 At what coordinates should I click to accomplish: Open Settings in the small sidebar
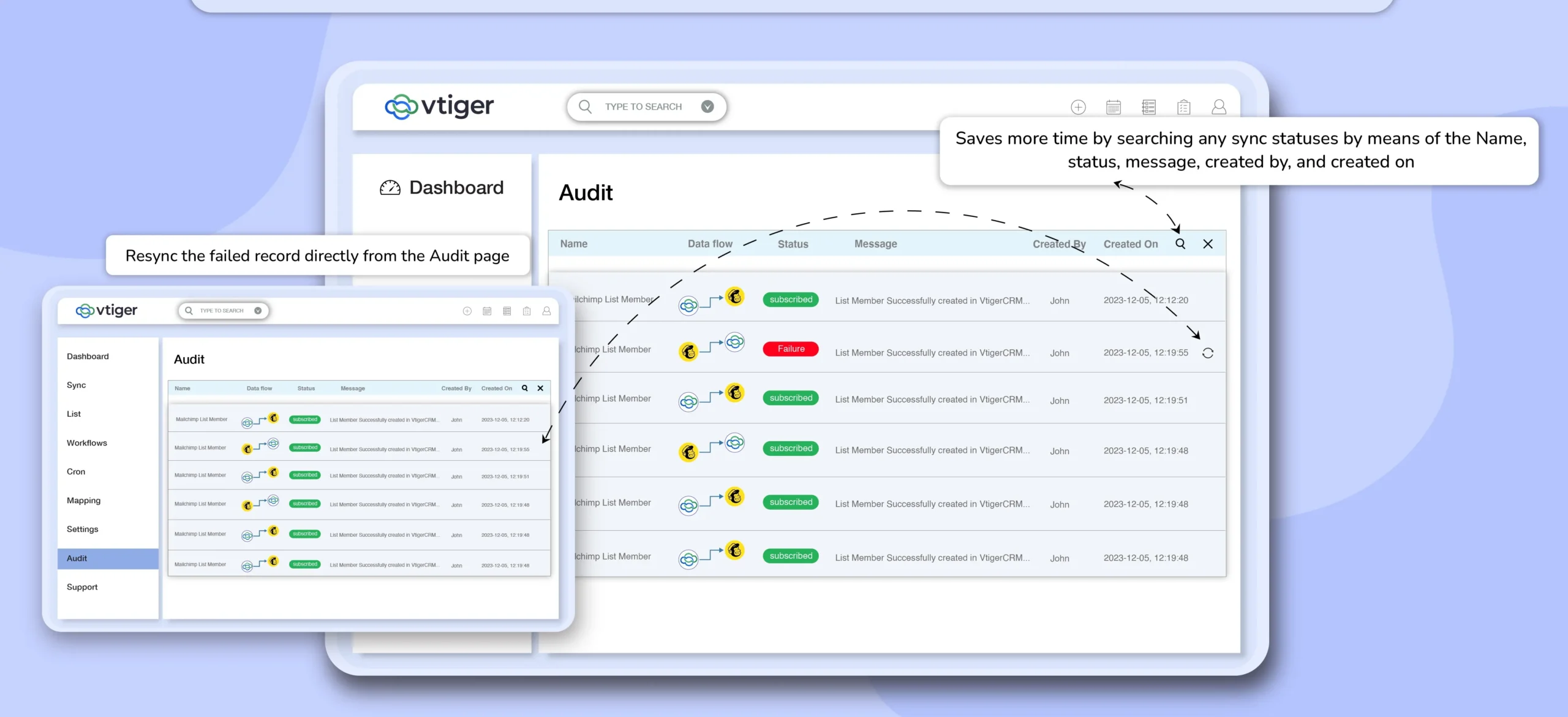[83, 529]
